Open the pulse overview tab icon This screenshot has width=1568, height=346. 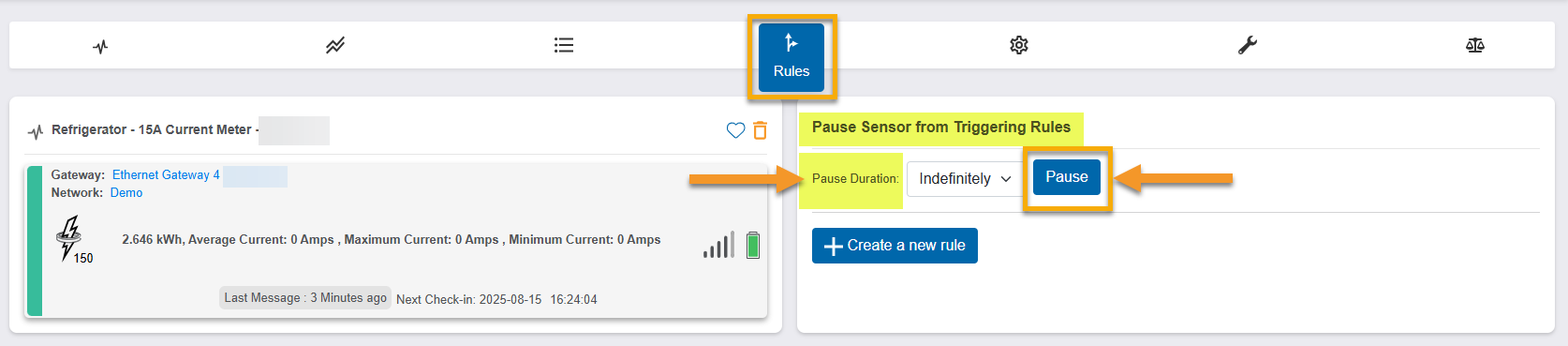click(100, 46)
